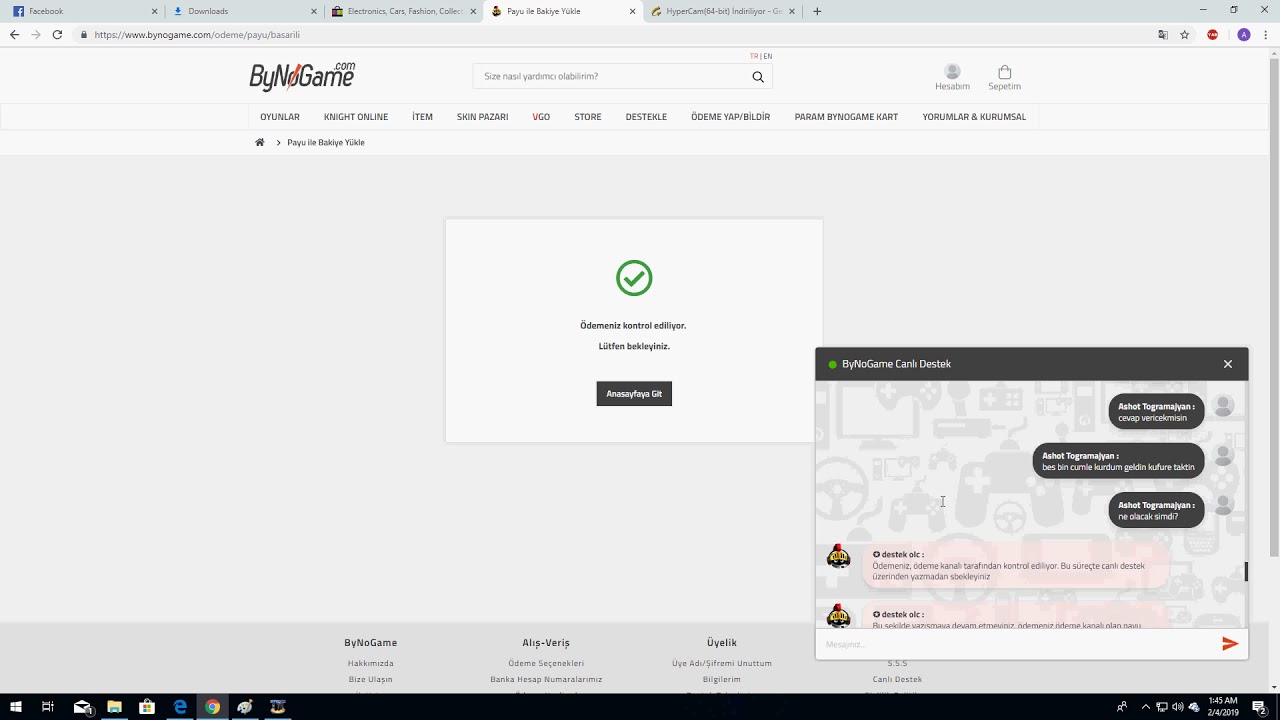
Task: Open the SKIN PAZARI menu
Action: 483,117
